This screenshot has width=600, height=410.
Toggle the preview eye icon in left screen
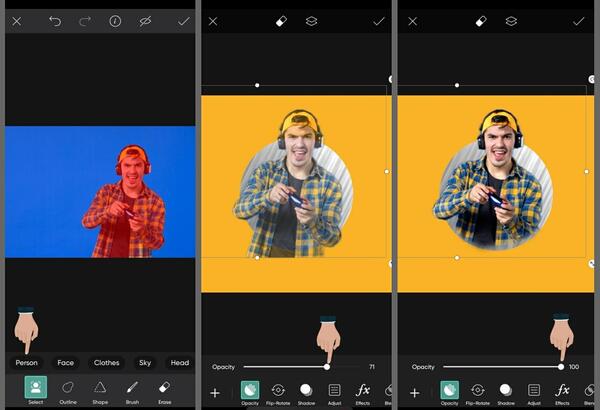click(x=145, y=21)
